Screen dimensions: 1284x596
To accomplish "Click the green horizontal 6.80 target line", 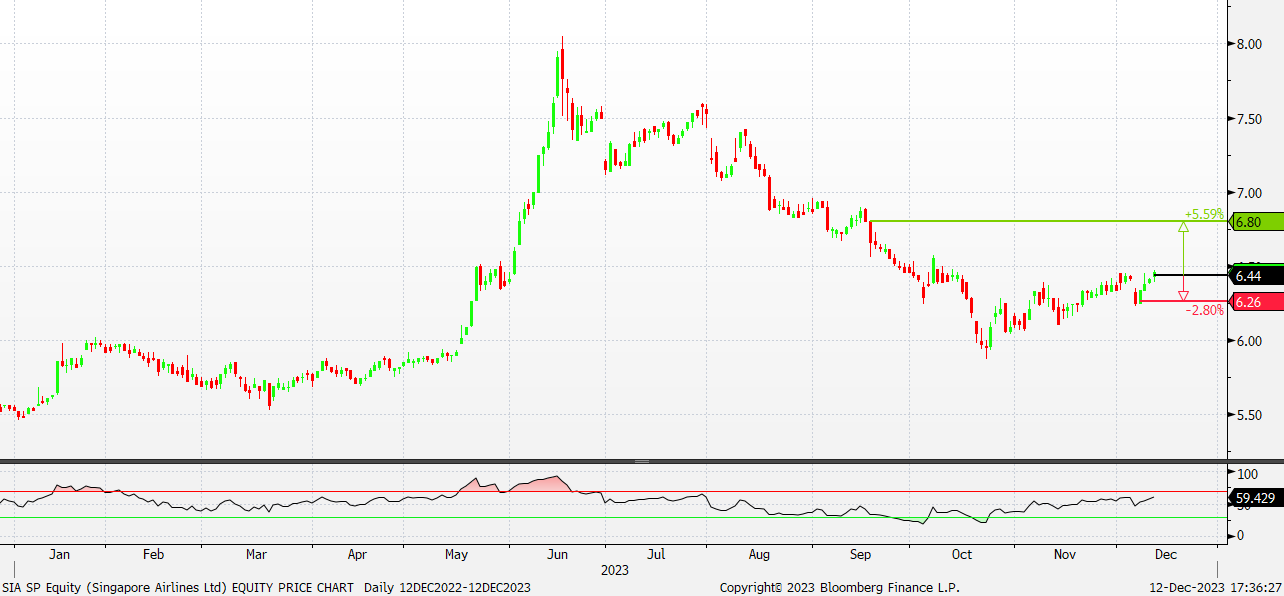I will [x=1048, y=221].
